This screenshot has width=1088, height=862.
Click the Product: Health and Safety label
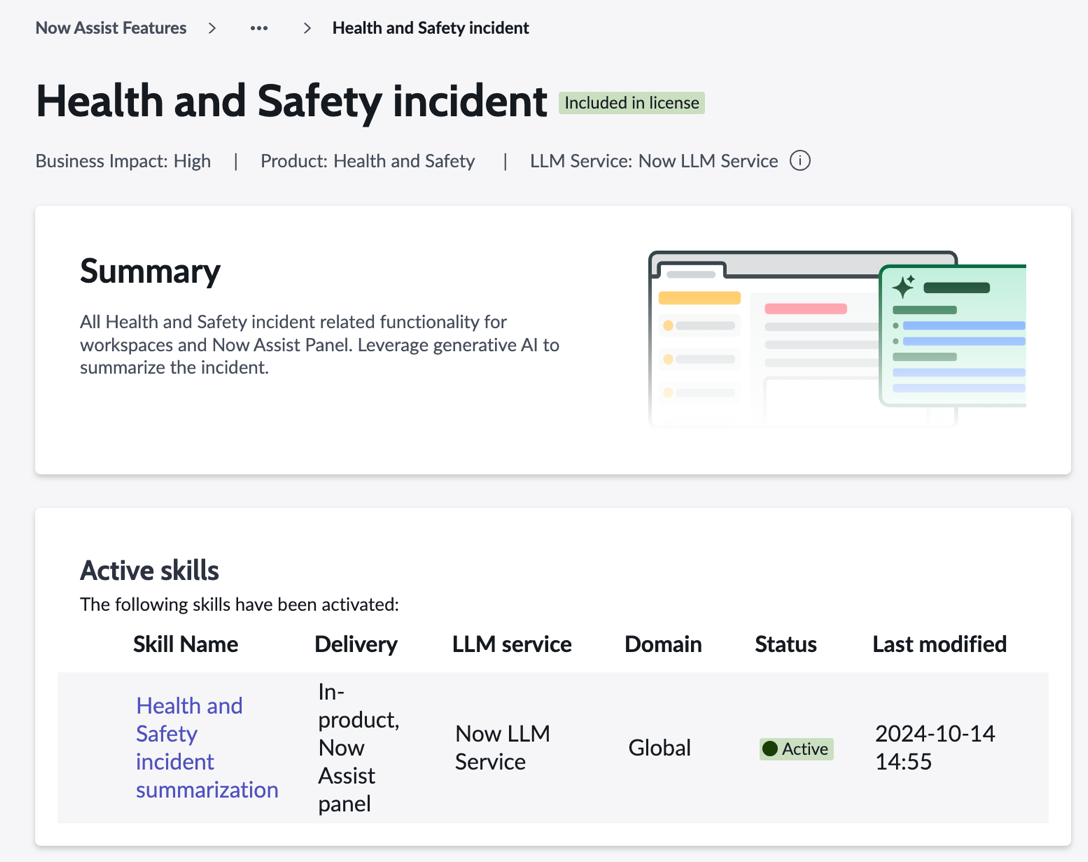coord(368,161)
